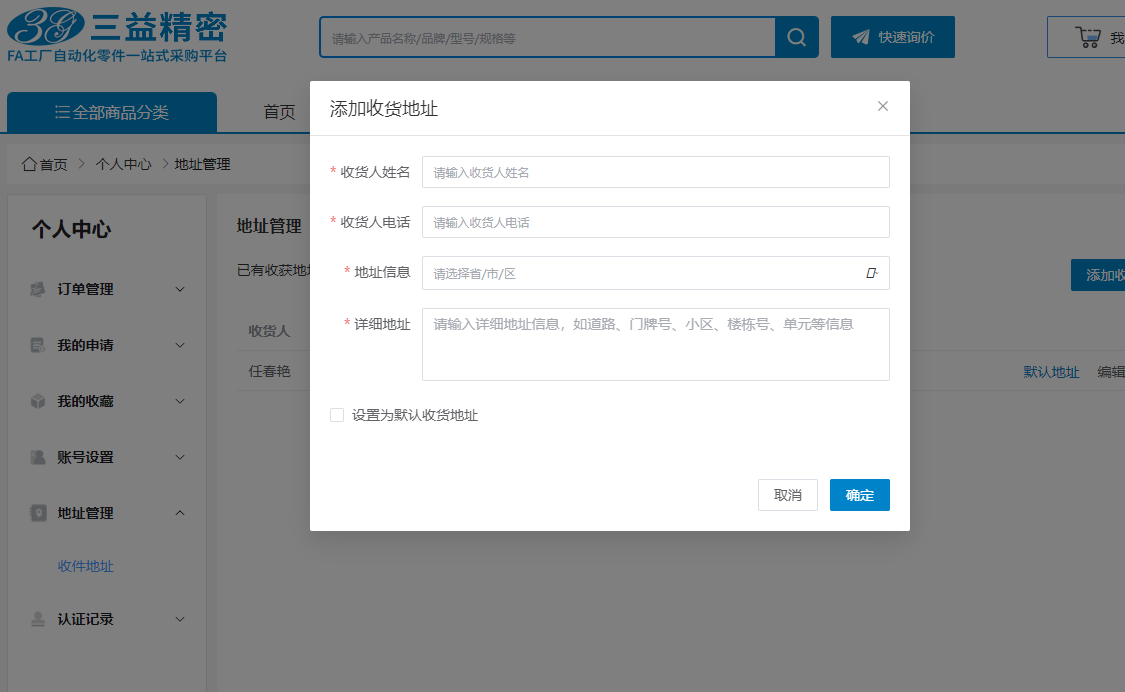
Task: Click the 编辑 link in address row
Action: pyautogui.click(x=1111, y=372)
